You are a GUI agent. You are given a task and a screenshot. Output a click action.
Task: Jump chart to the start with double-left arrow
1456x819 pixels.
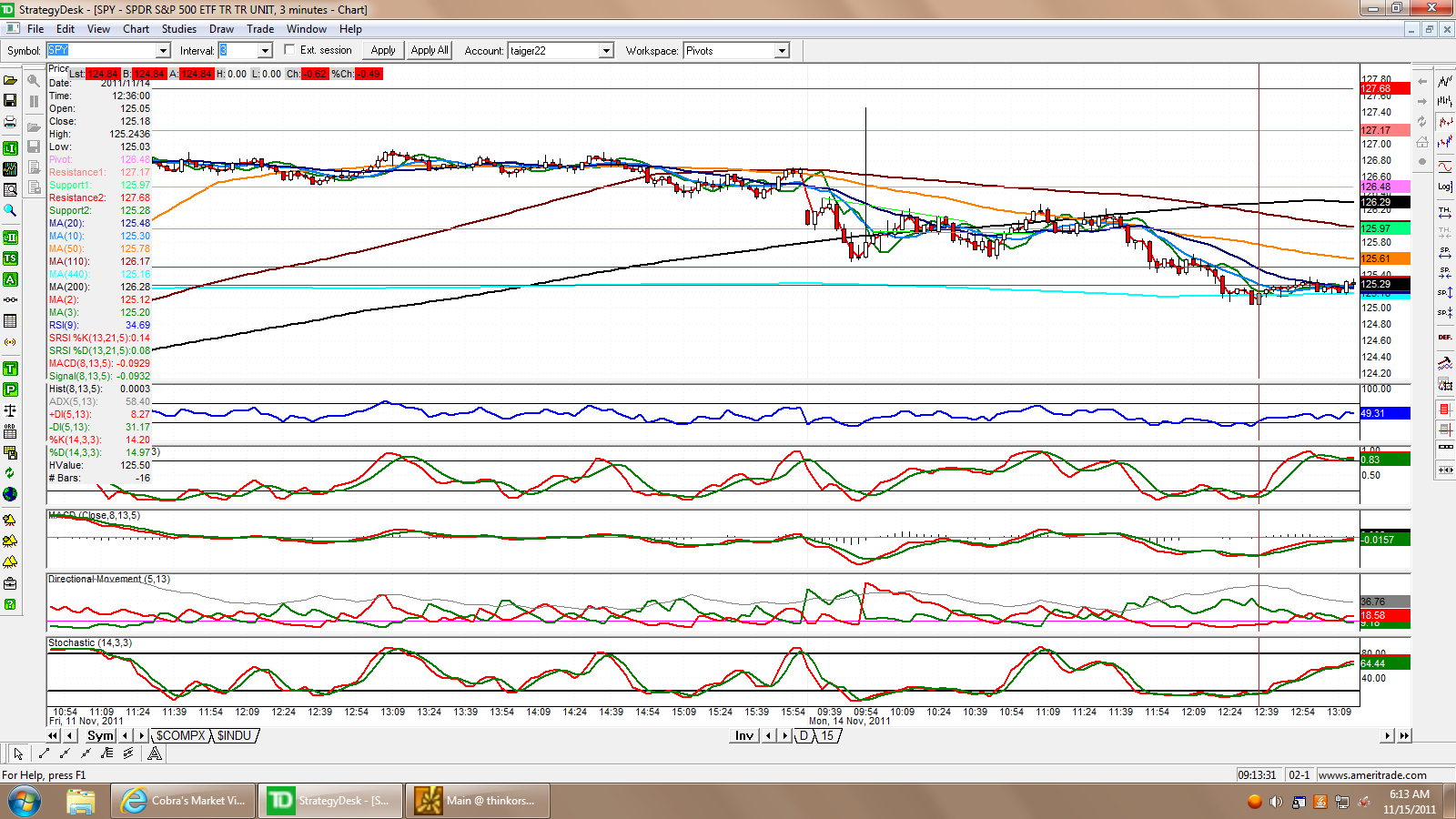coord(53,735)
